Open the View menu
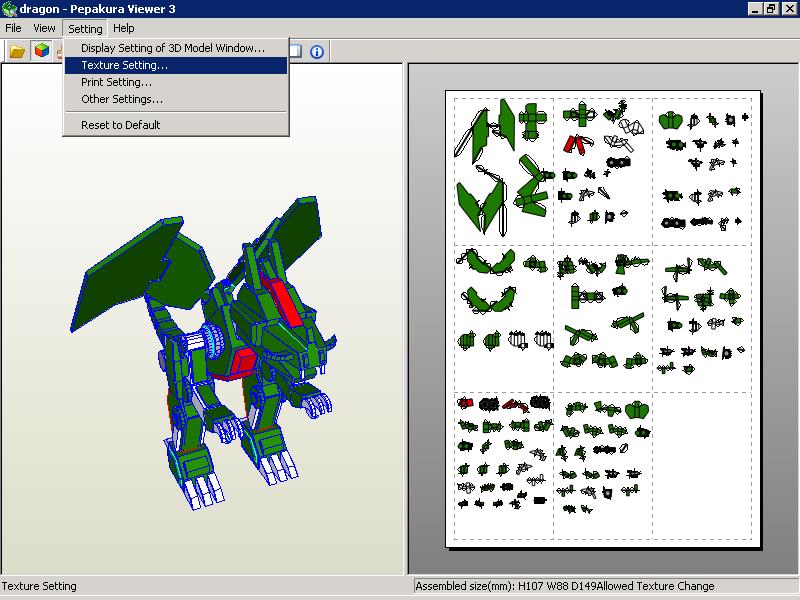Screen dimensions: 800x600 tap(44, 28)
